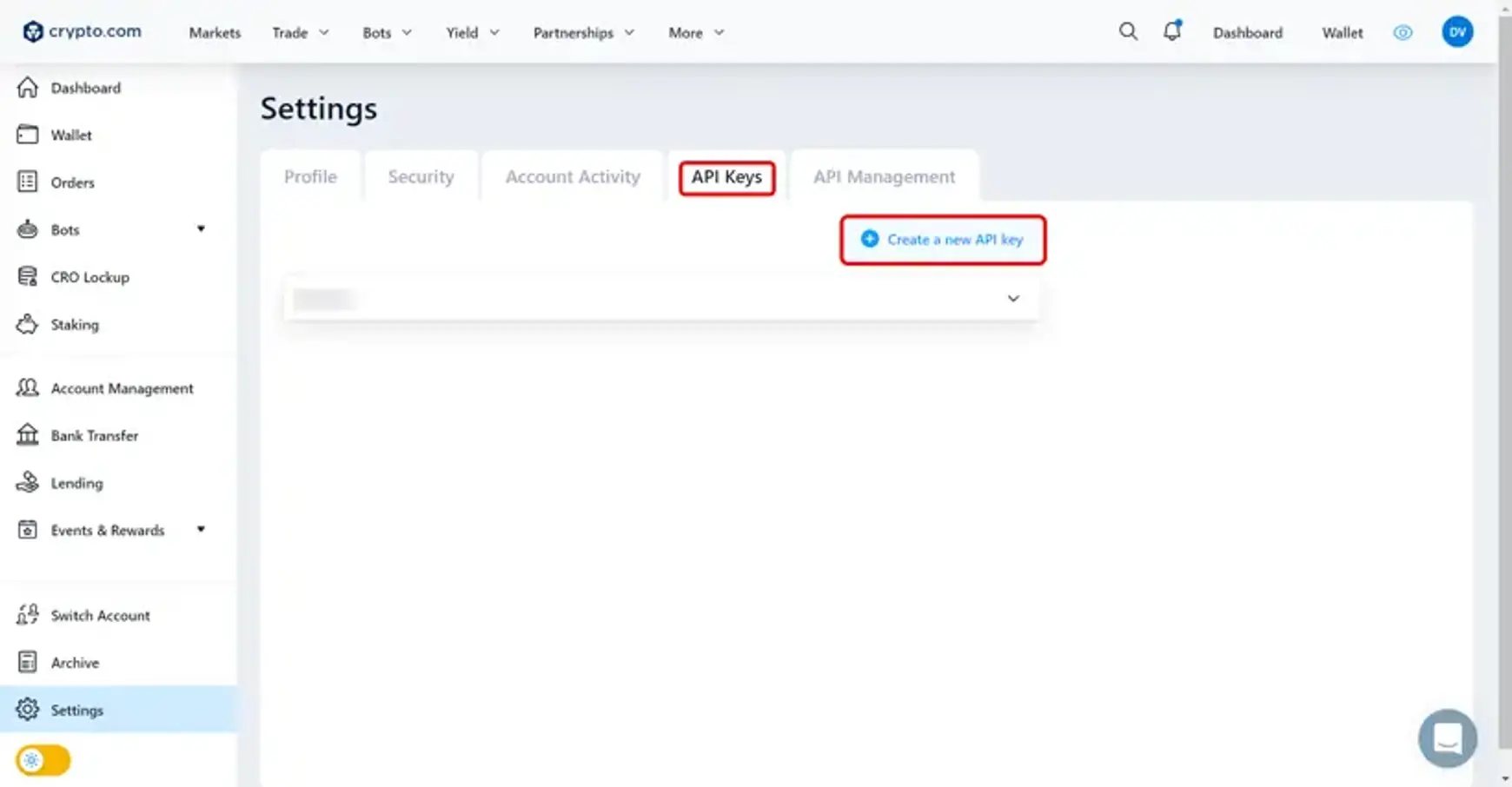This screenshot has width=1512, height=787.
Task: Open the Orders section from sidebar
Action: click(72, 182)
